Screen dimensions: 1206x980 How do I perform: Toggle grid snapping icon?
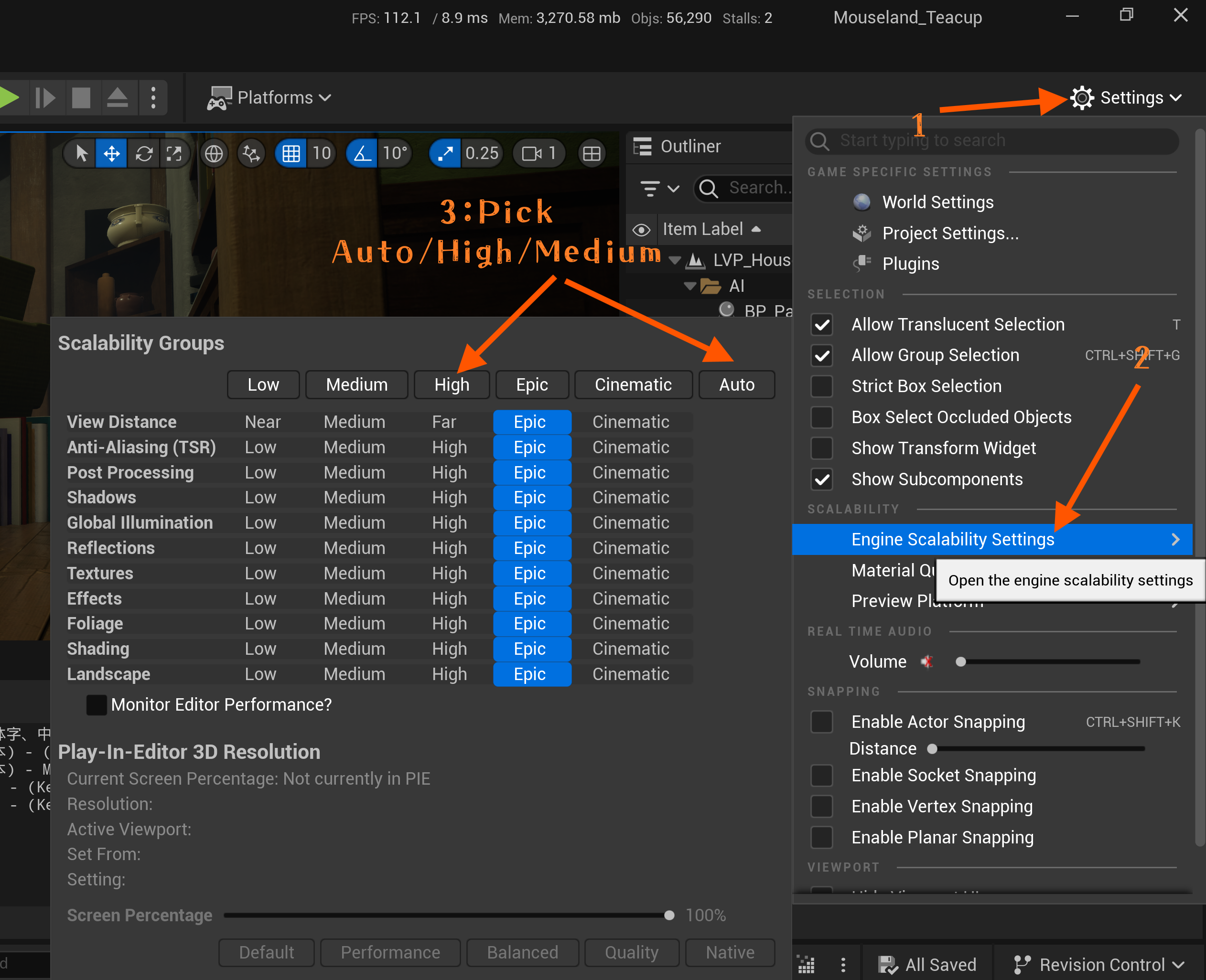(x=291, y=153)
